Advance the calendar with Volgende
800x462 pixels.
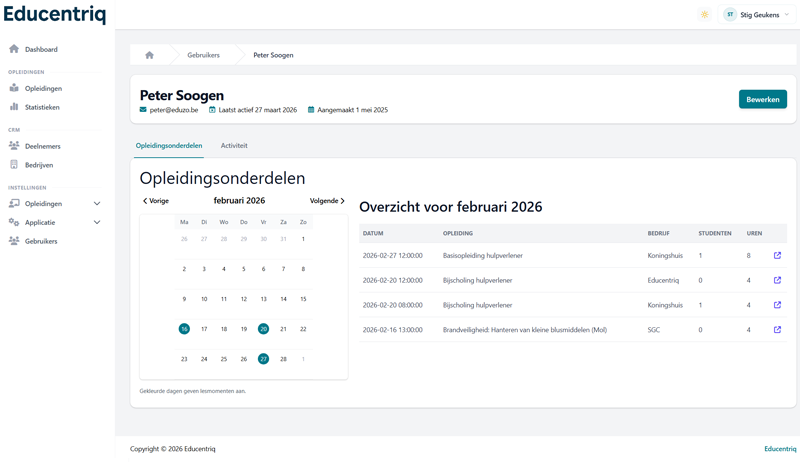click(x=327, y=201)
